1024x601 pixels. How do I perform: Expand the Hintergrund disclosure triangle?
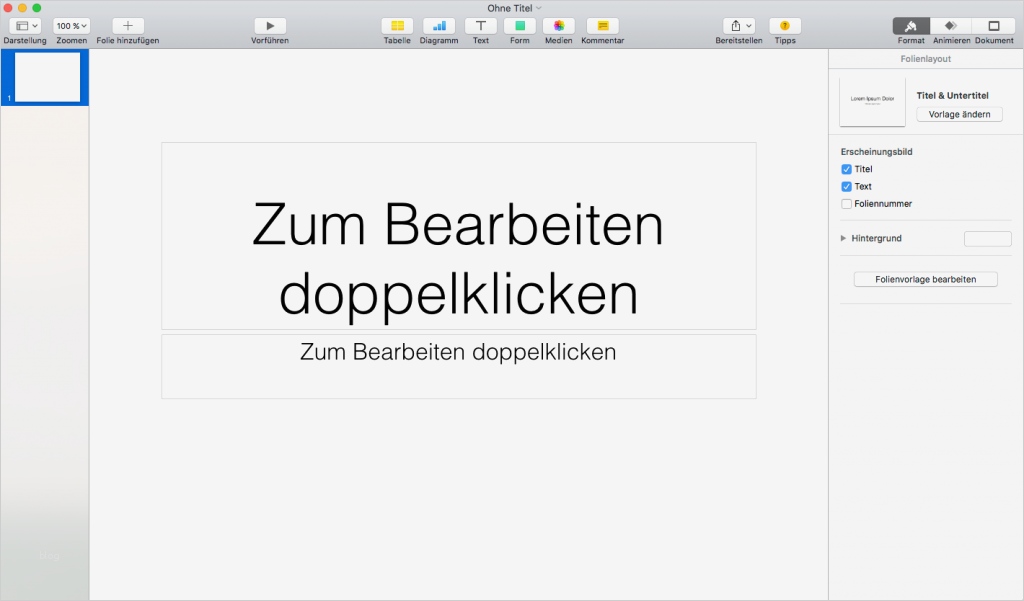click(841, 238)
